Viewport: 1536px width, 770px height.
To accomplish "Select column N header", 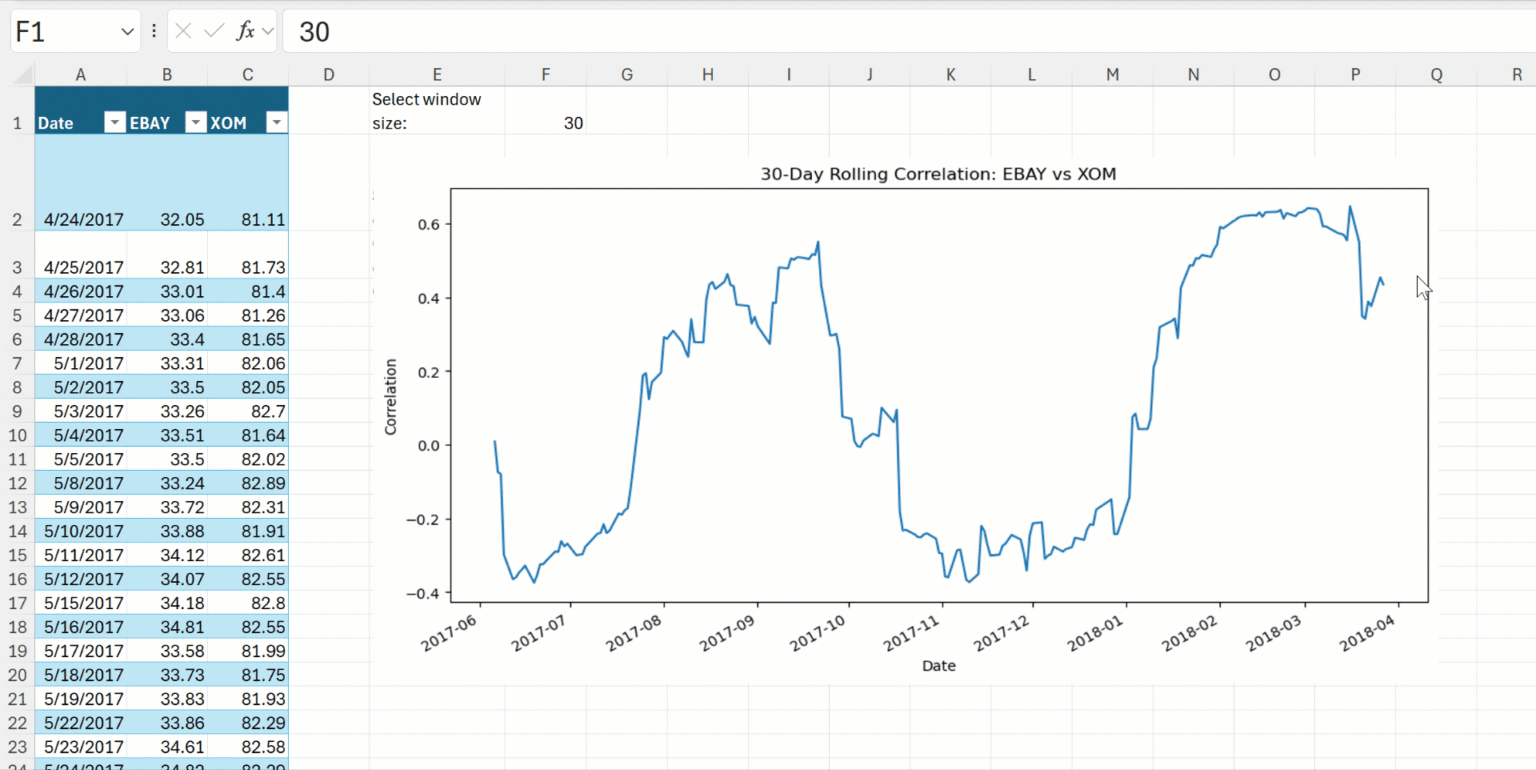I will click(x=1194, y=75).
